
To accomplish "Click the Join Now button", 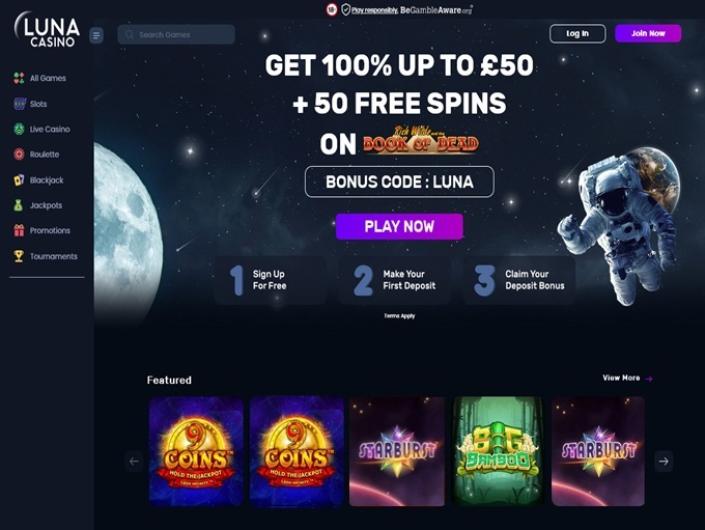I will [x=648, y=34].
